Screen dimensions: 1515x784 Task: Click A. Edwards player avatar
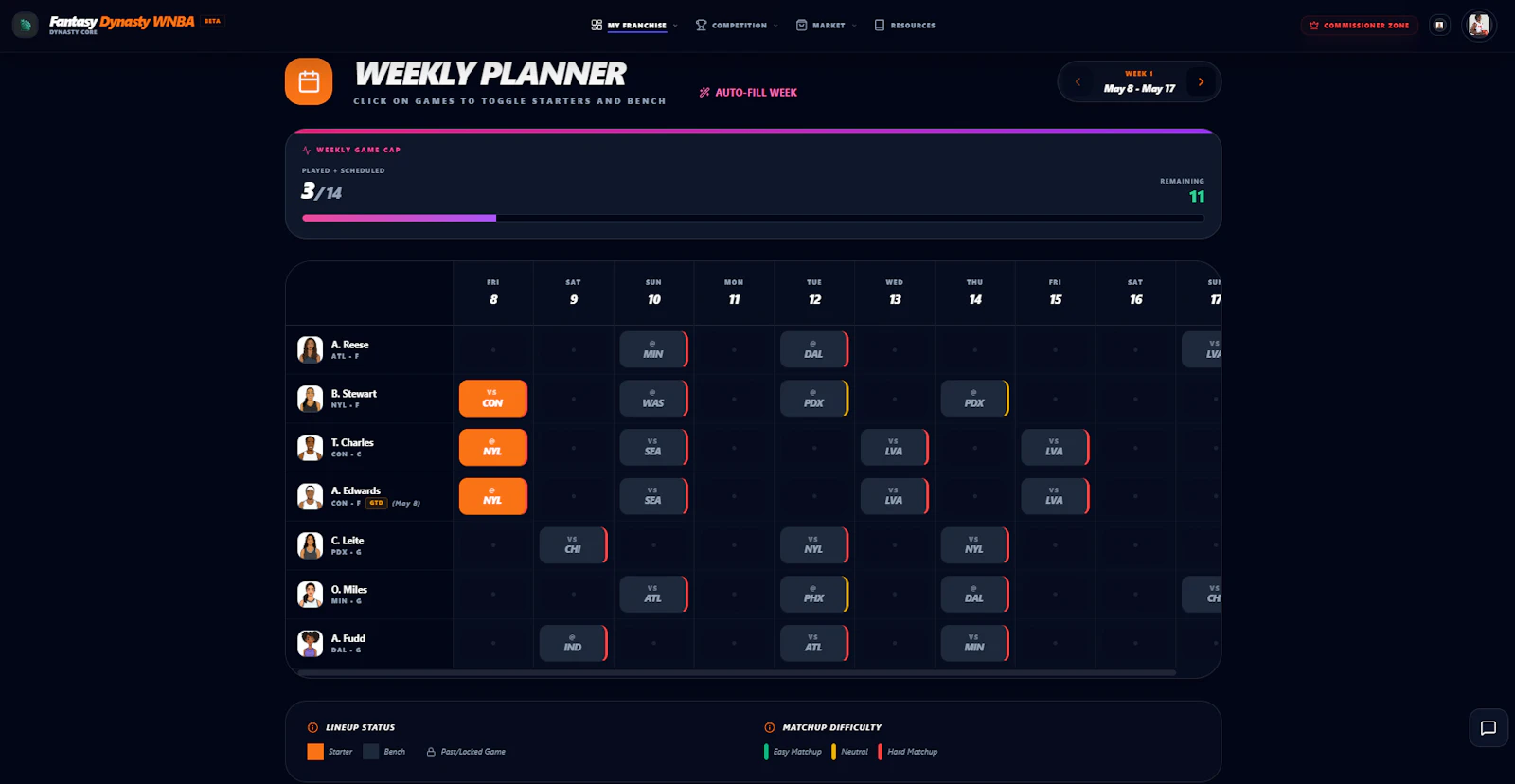tap(310, 496)
